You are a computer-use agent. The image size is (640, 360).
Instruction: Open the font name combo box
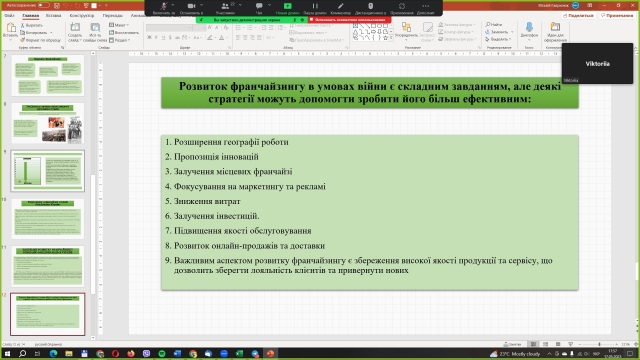tap(169, 28)
